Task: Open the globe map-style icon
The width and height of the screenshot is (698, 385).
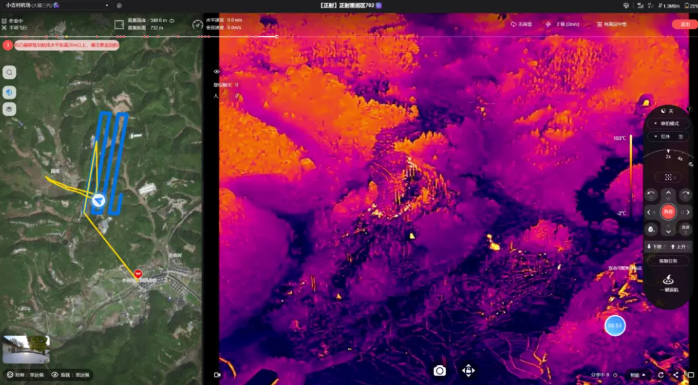Action: click(9, 92)
